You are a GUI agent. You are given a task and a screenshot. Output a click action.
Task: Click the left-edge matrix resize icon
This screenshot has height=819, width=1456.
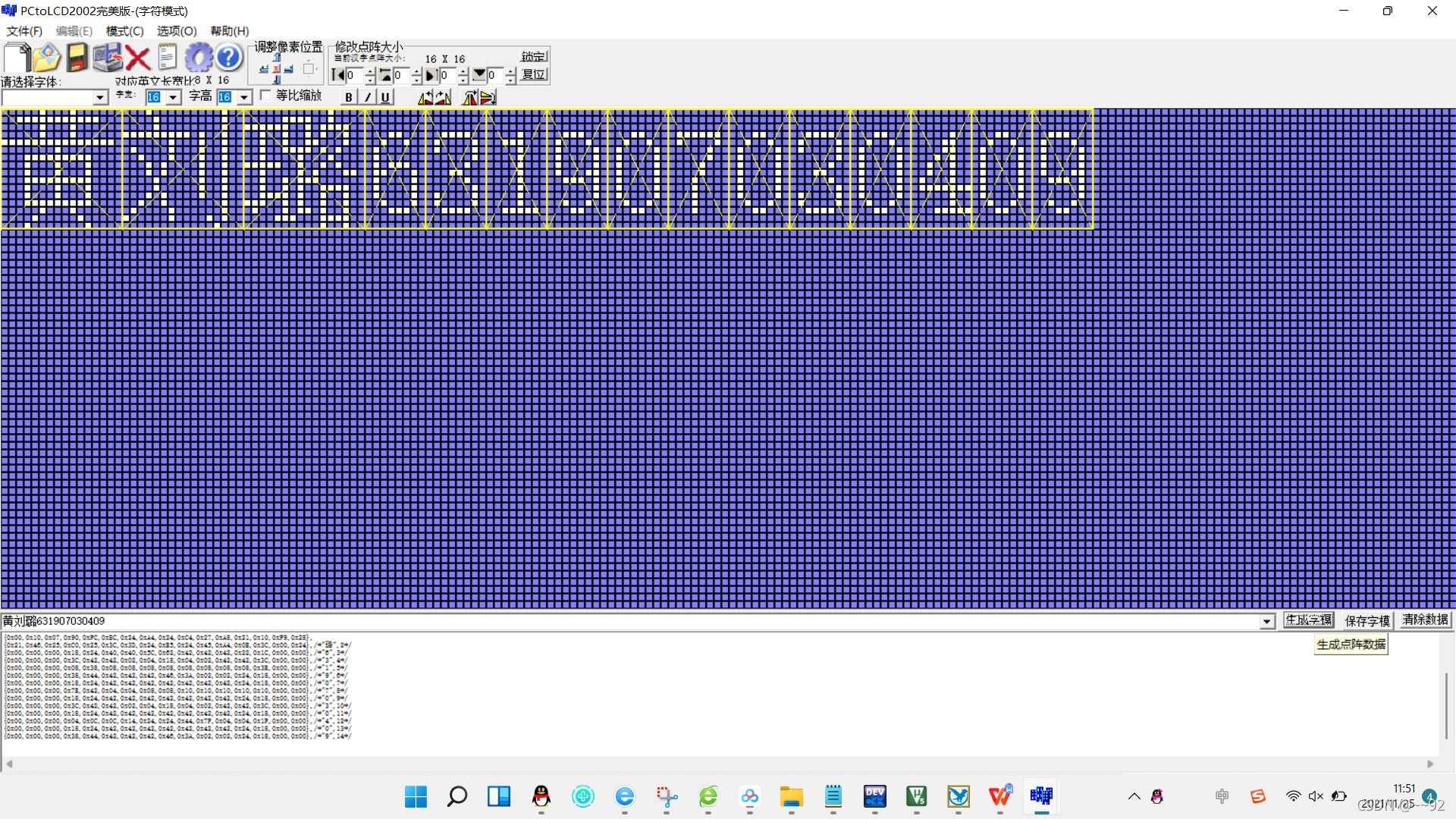click(x=338, y=75)
